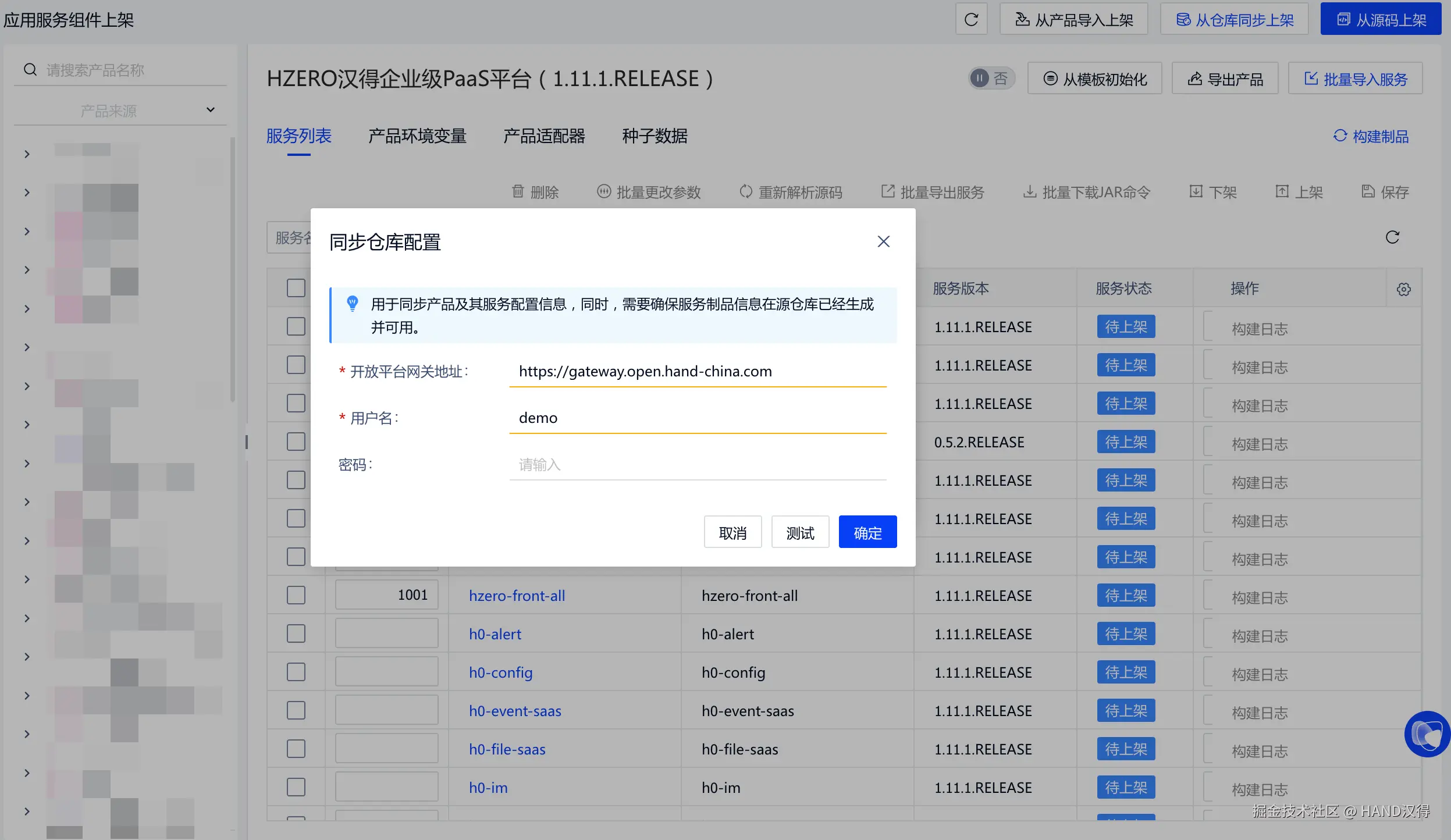Click the refresh icon in top header
This screenshot has width=1451, height=840.
971,20
